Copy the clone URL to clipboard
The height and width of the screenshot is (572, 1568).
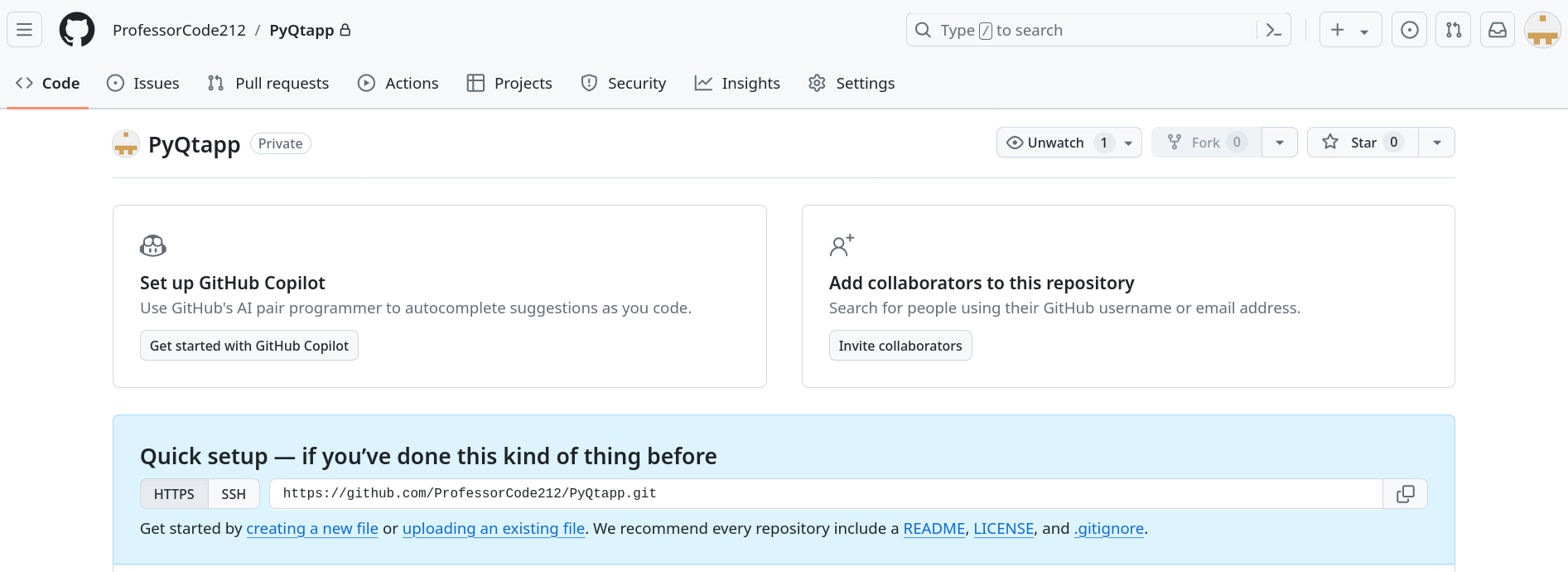1406,494
